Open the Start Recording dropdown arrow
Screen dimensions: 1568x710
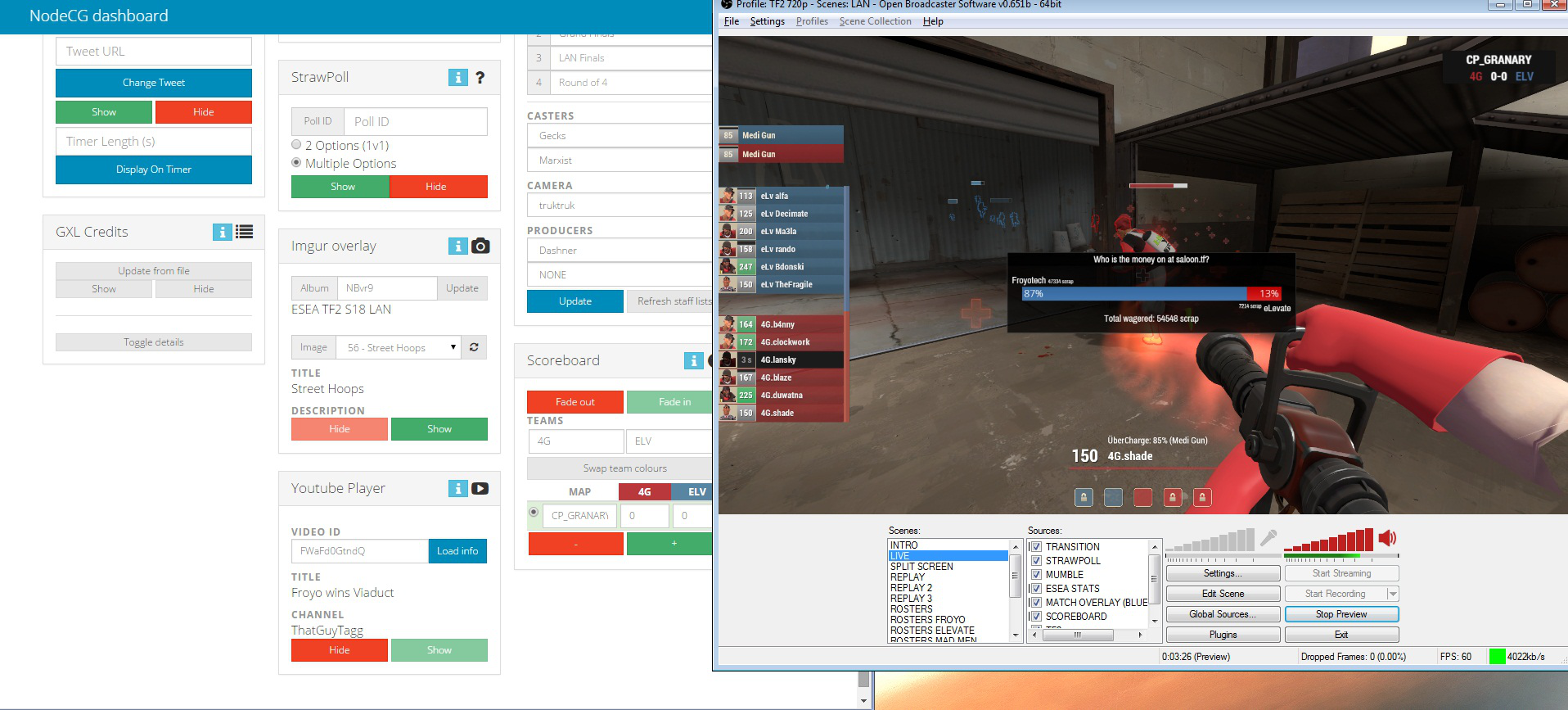(1393, 594)
